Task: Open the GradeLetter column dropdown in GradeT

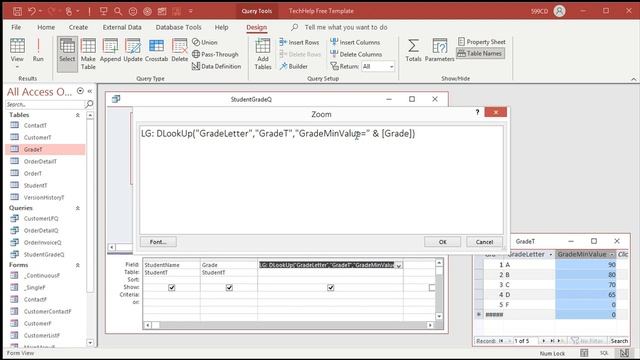Action: 551,254
